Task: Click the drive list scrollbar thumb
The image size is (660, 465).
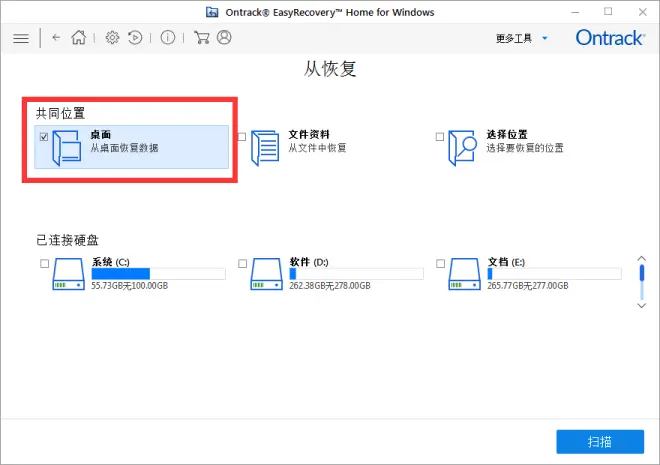Action: coord(641,273)
